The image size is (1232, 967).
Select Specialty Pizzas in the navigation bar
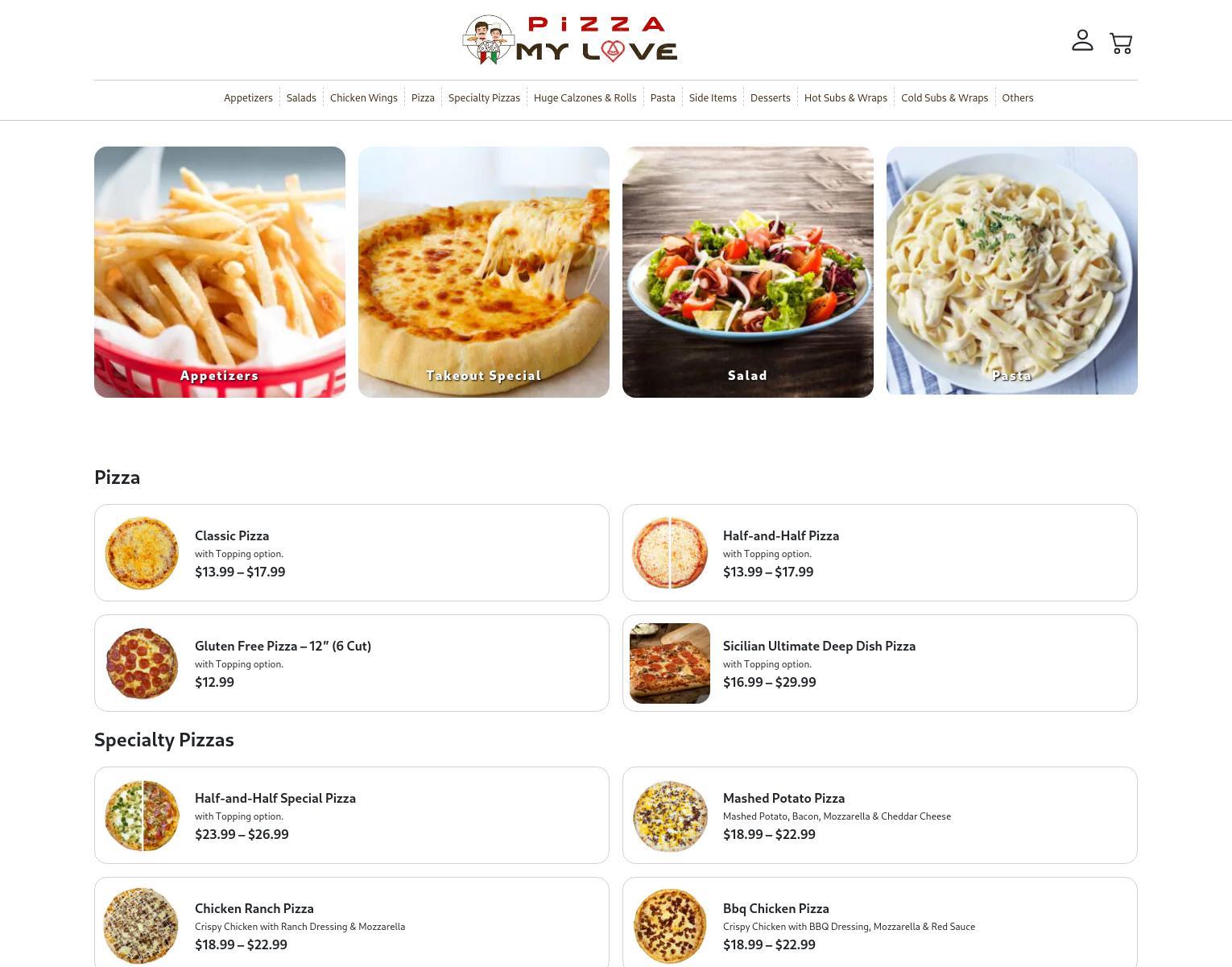click(484, 97)
